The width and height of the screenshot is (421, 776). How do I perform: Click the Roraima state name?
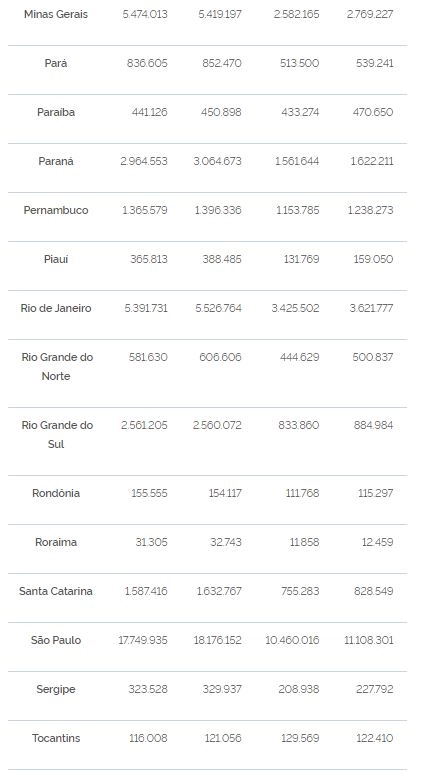[x=56, y=542]
